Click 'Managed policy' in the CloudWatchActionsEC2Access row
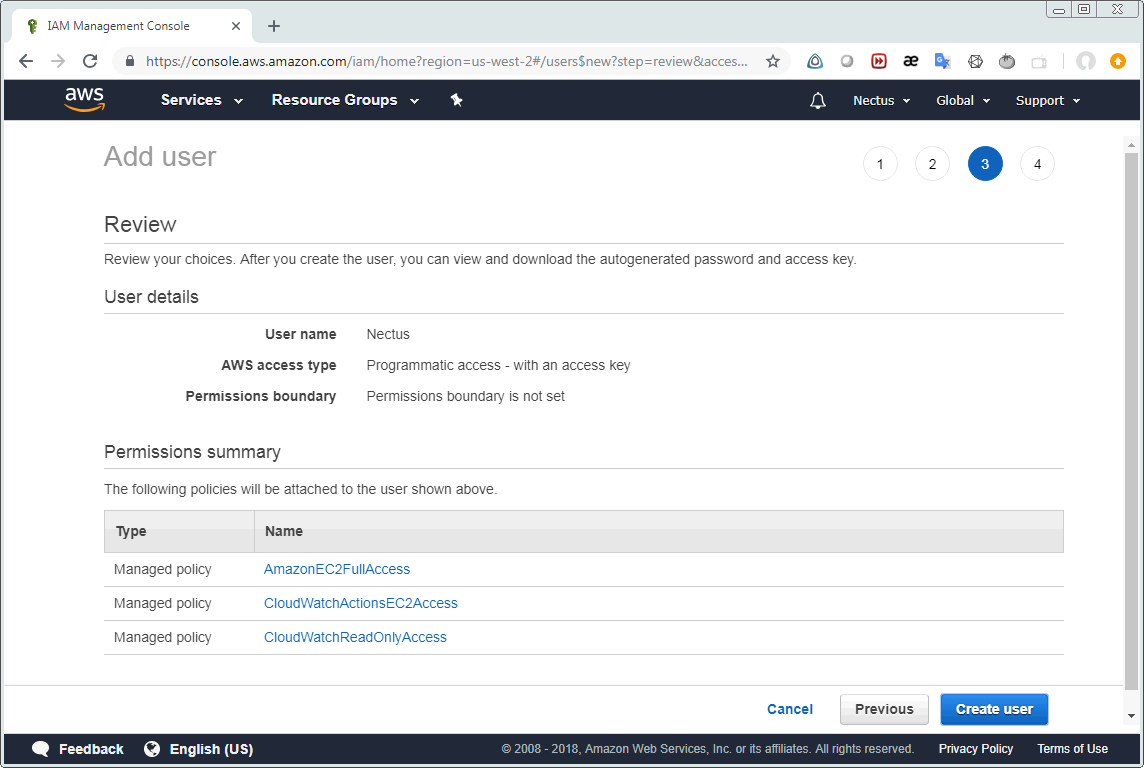1144x768 pixels. (x=163, y=604)
